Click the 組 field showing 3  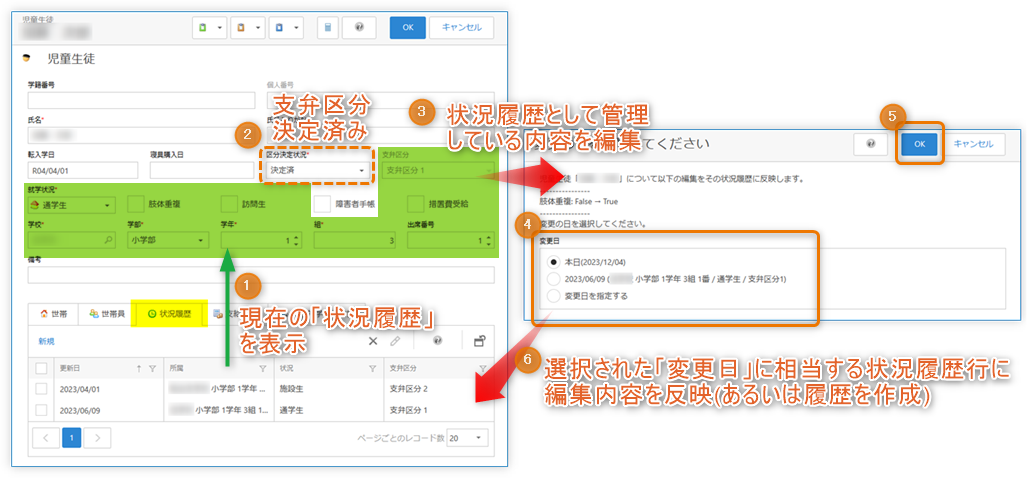355,241
